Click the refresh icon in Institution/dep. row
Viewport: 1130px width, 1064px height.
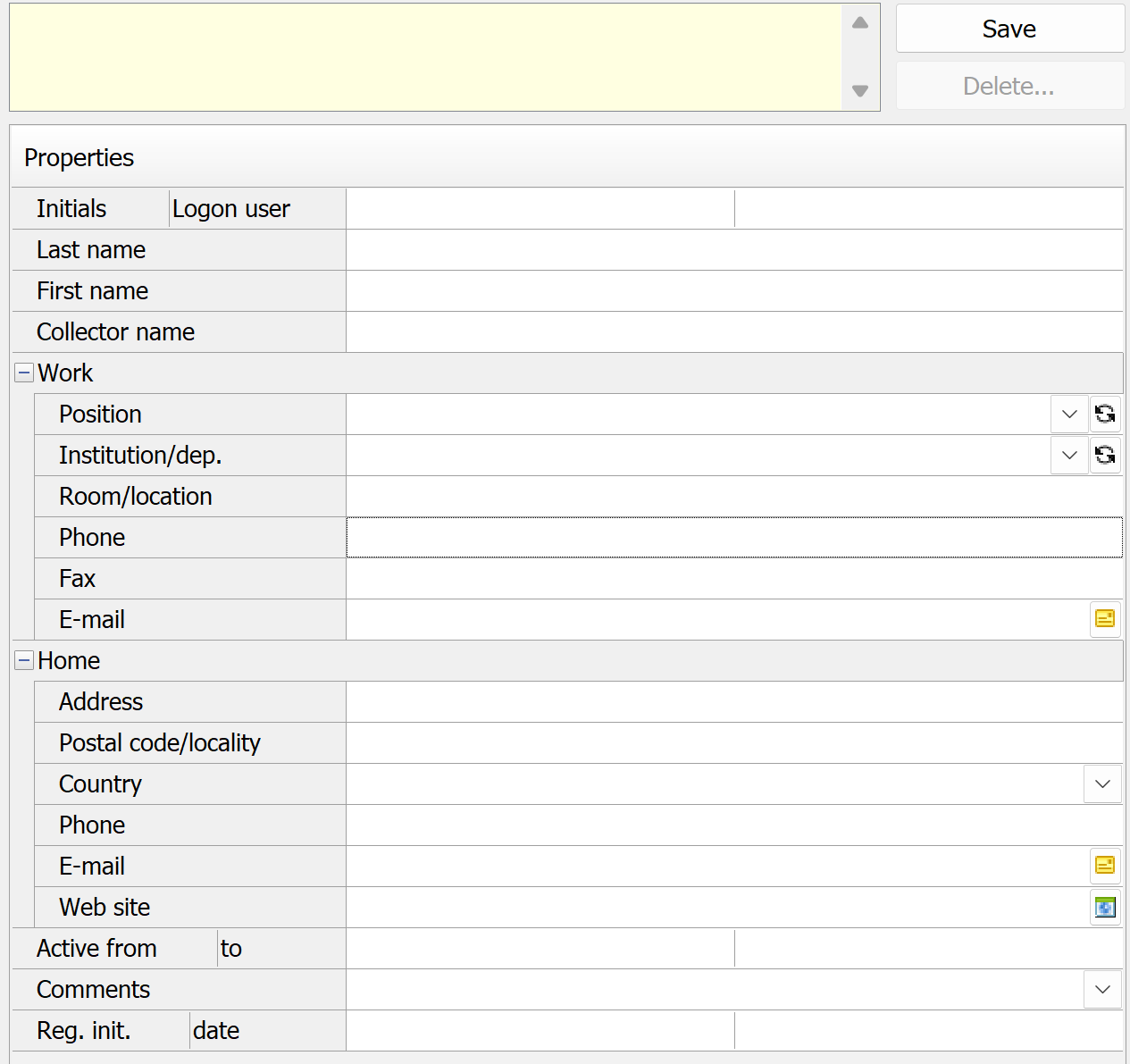click(x=1105, y=456)
